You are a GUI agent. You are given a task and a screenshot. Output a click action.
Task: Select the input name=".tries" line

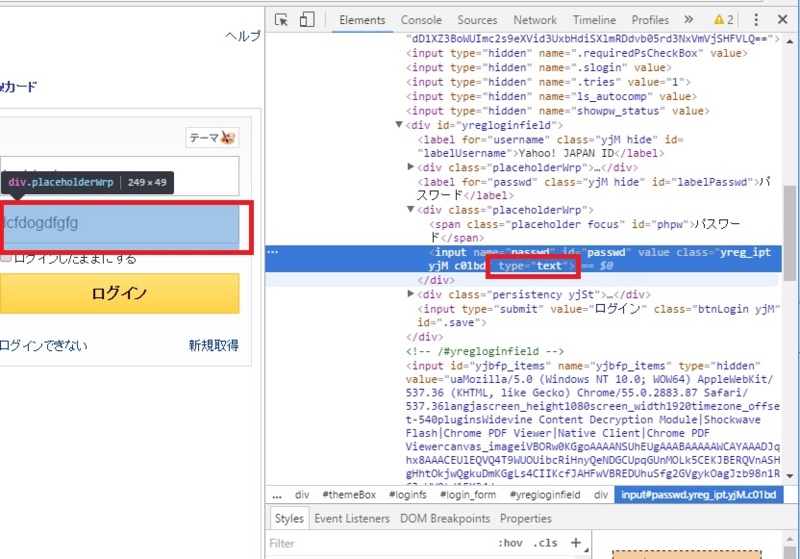548,82
